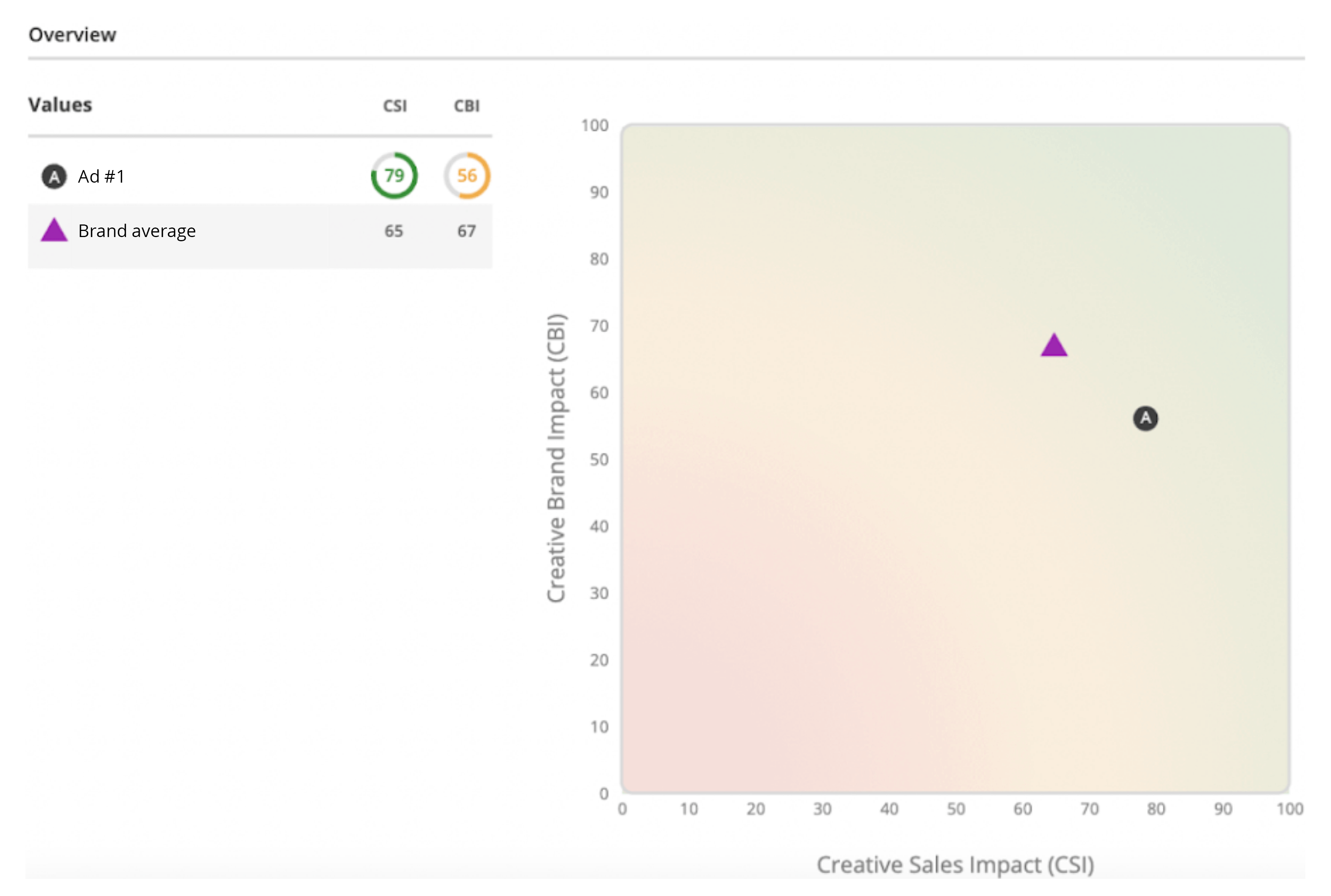Click the 'Brand average' row label
This screenshot has height=896, width=1331.
[x=137, y=231]
